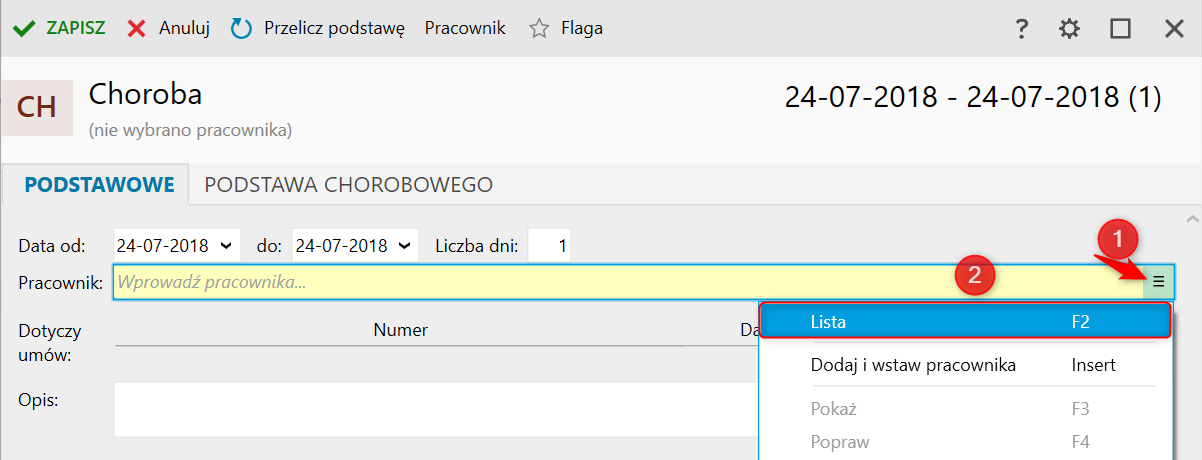1202x460 pixels.
Task: Open settings via the gear icon
Action: (x=1070, y=29)
